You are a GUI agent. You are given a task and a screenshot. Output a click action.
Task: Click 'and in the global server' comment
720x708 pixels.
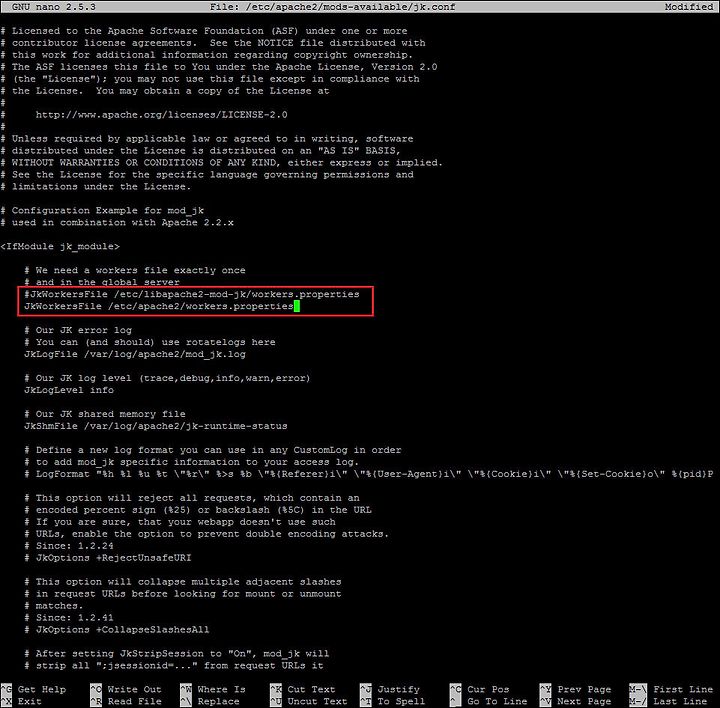tap(102, 282)
